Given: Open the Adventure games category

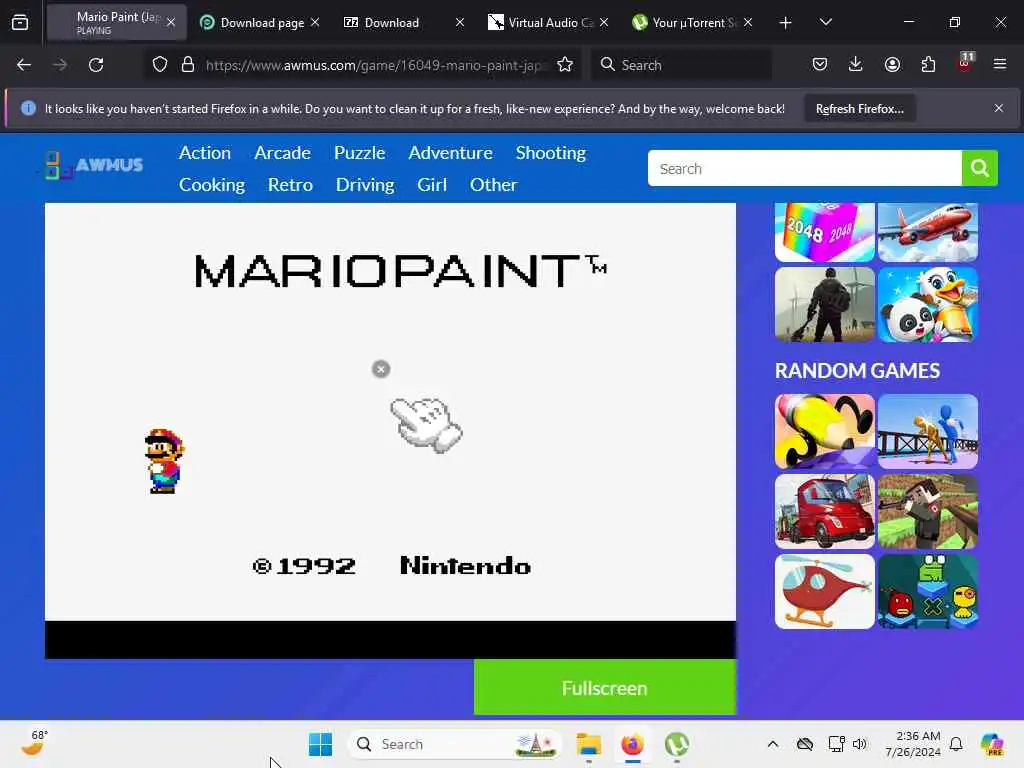Looking at the screenshot, I should pos(450,152).
